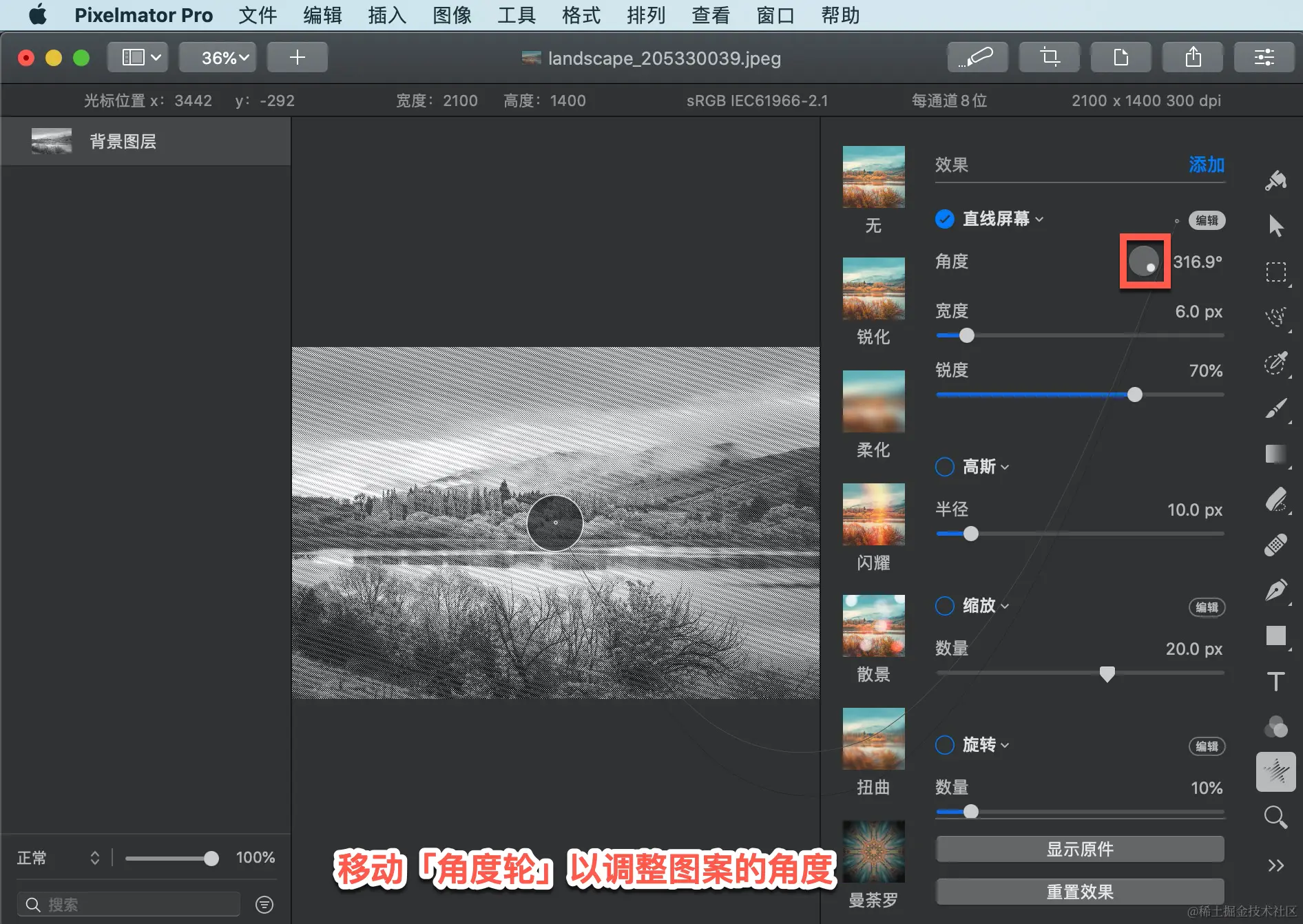This screenshot has height=924, width=1303.
Task: Open the Pixelmator Pro app menu
Action: point(143,15)
